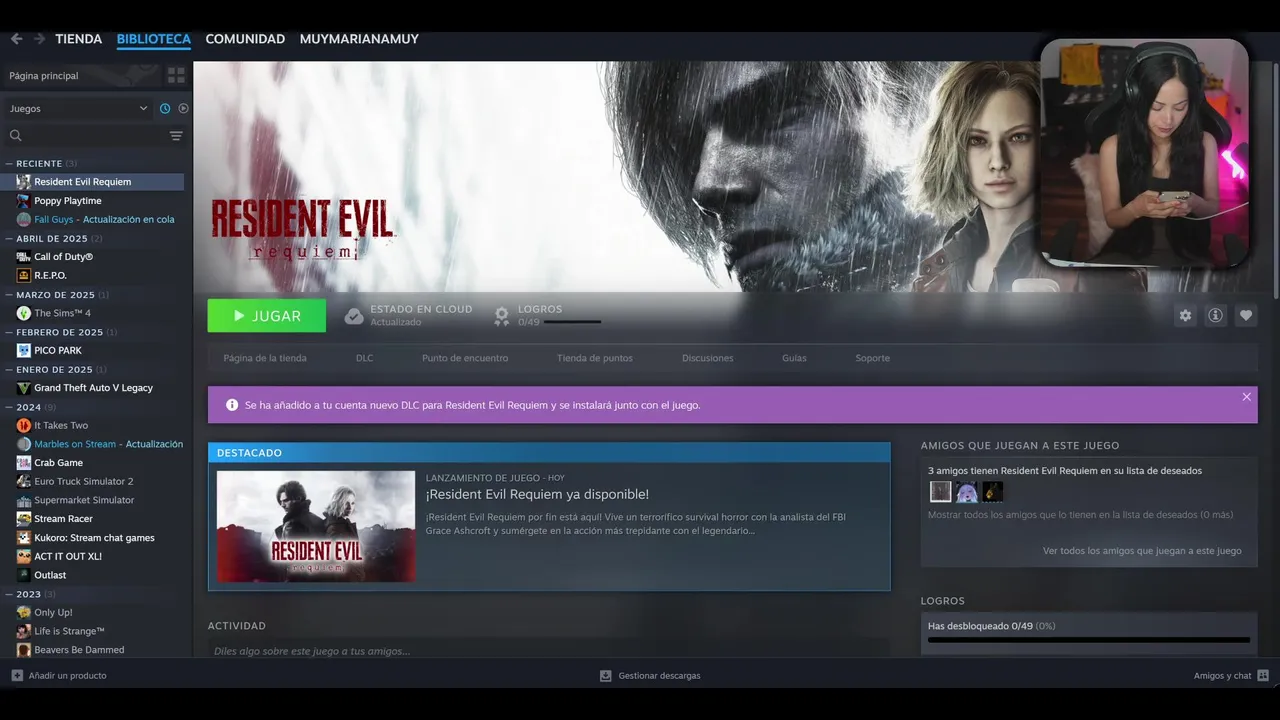Open the Discusiones tab
Screen dimensions: 1280x720
point(707,358)
